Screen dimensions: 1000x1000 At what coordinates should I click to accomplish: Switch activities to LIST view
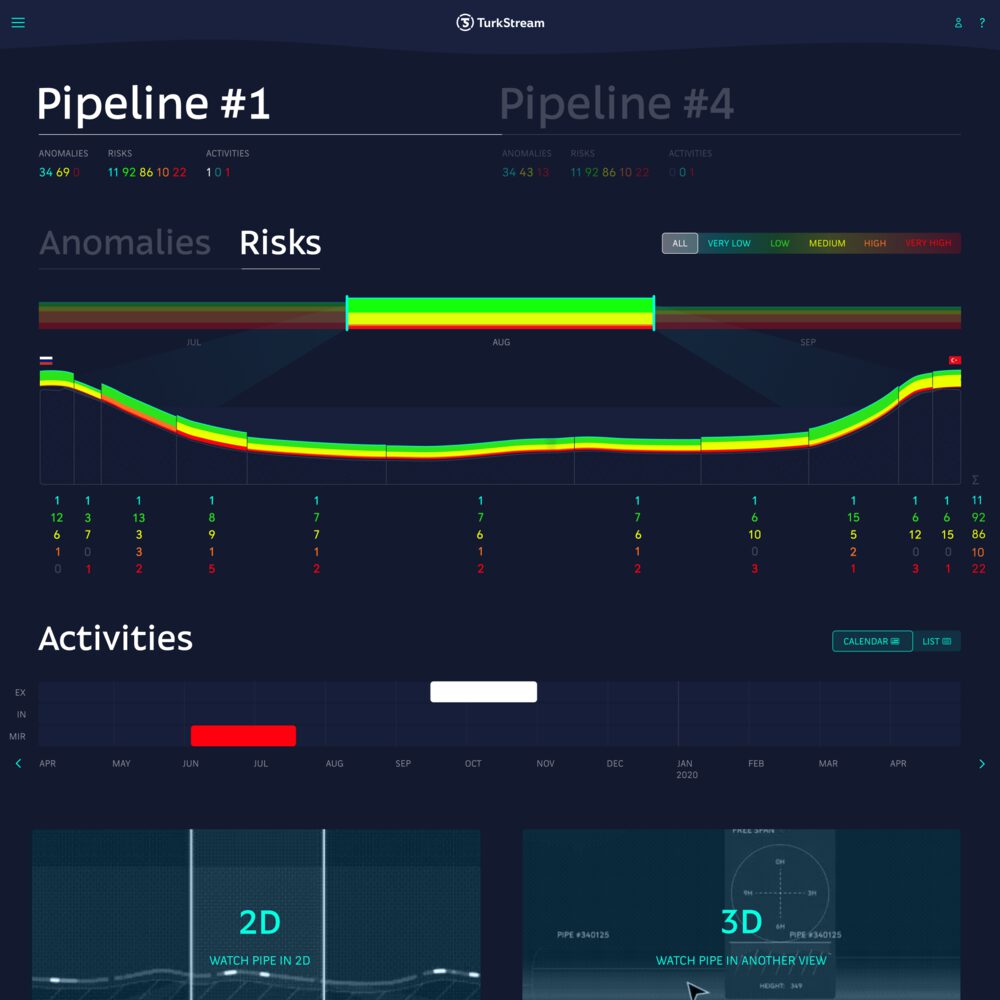(x=936, y=641)
